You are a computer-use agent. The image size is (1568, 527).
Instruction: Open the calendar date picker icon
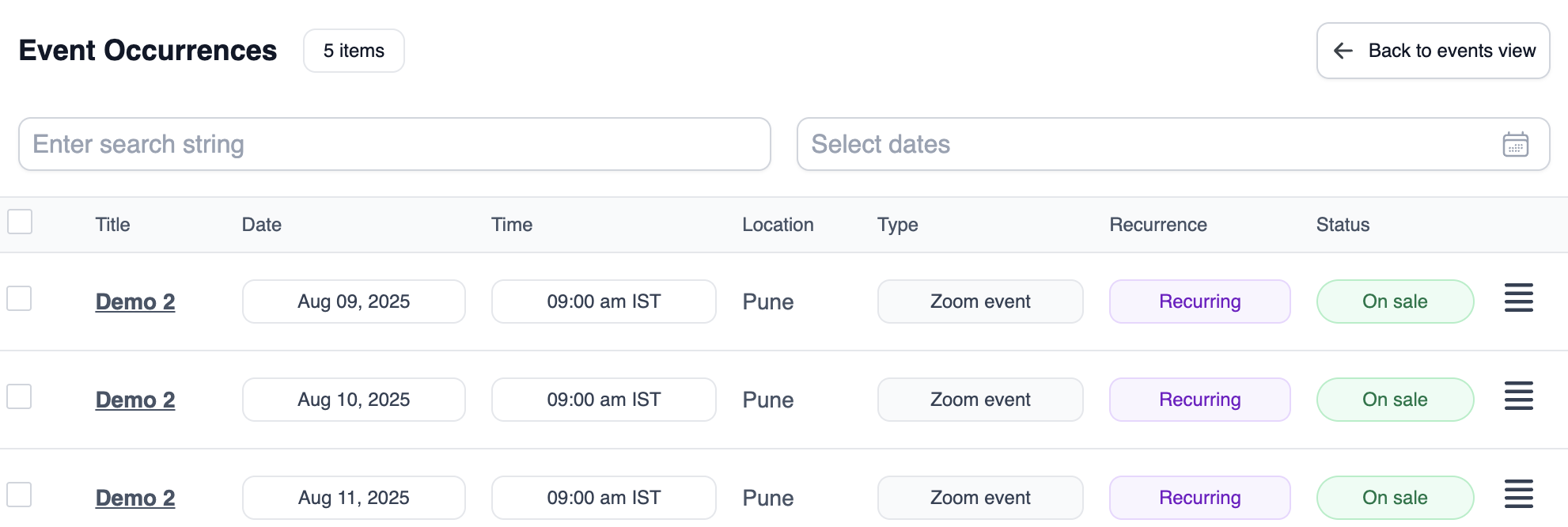tap(1513, 144)
